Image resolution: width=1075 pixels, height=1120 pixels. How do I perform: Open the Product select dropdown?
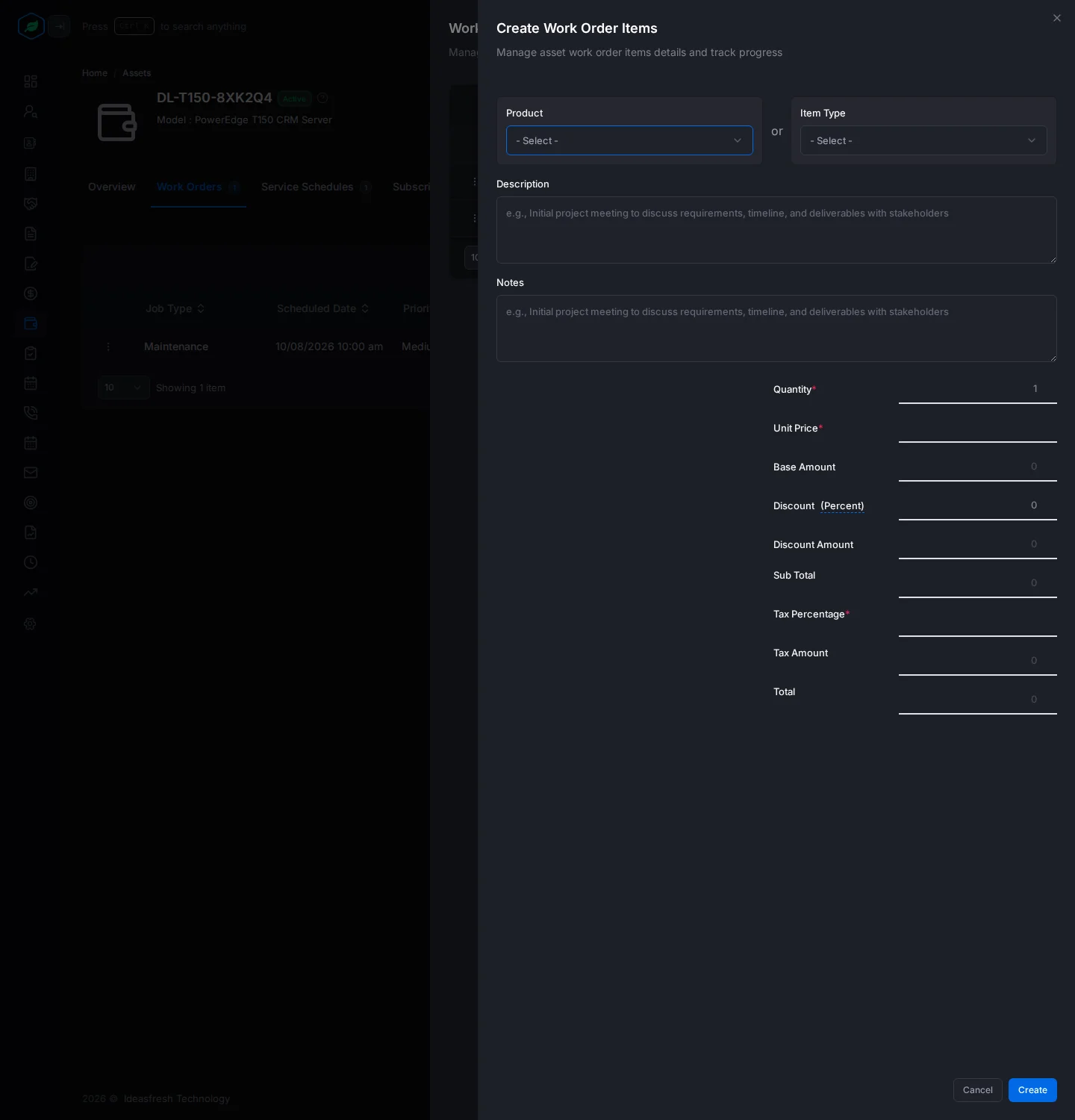tap(629, 140)
